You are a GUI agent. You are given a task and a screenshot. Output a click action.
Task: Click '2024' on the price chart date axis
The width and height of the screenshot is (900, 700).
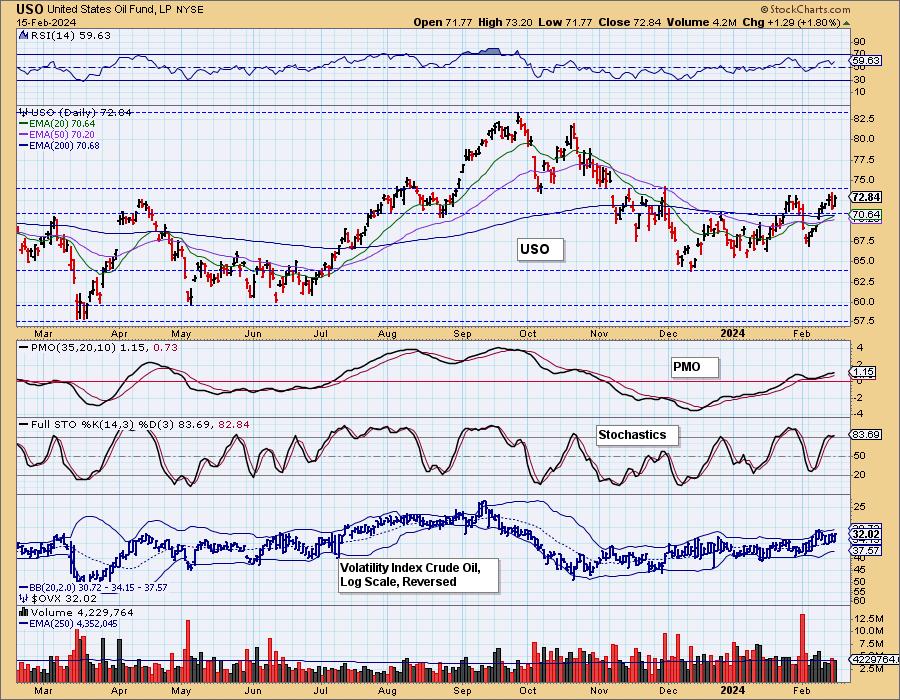point(733,334)
